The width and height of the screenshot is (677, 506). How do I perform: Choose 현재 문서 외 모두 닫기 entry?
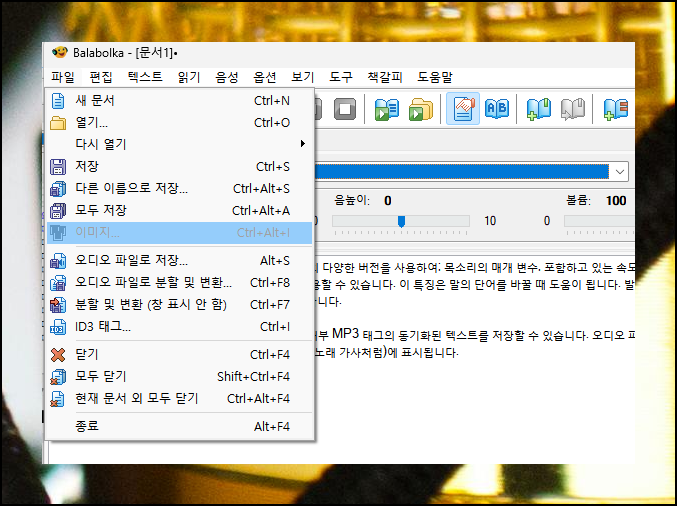[x=179, y=399]
